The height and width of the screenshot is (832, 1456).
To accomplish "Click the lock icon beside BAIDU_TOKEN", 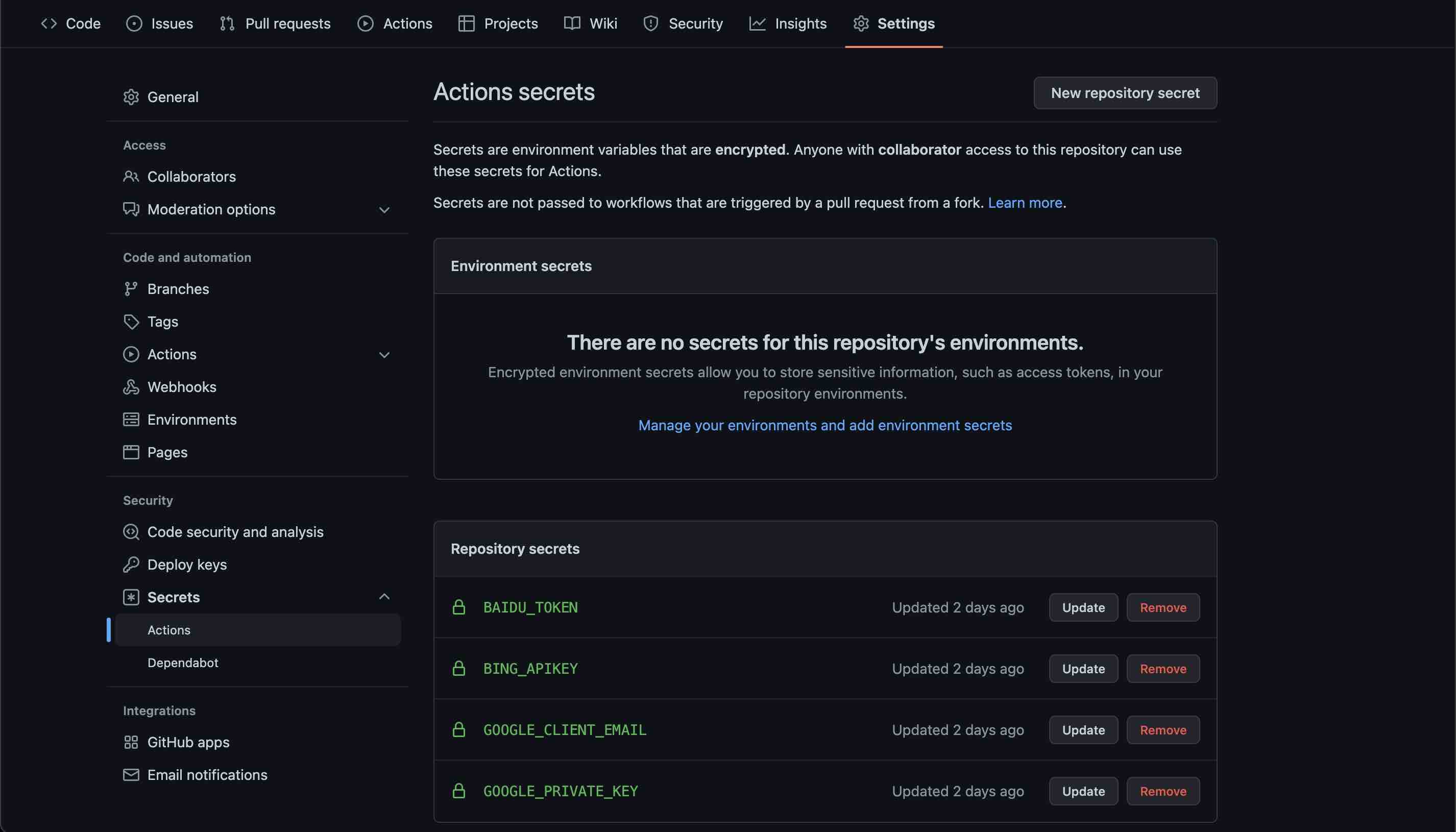I will click(x=459, y=607).
